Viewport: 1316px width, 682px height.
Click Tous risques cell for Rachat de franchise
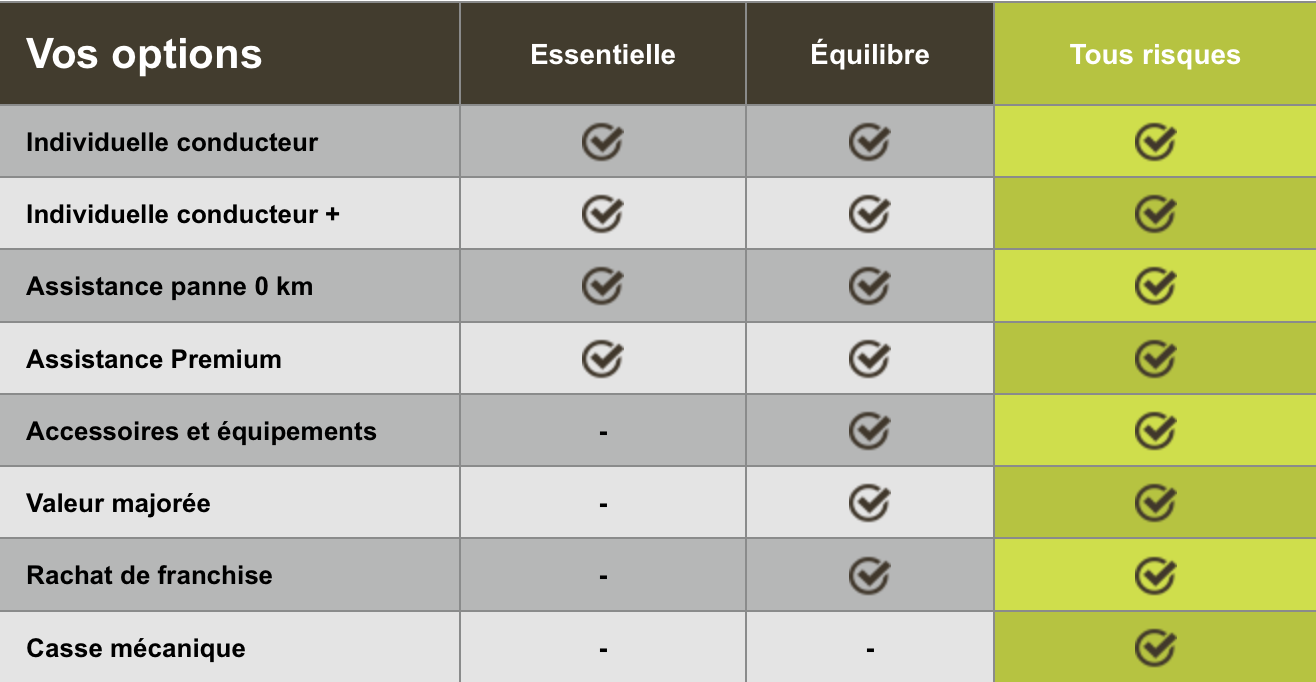tap(1155, 575)
